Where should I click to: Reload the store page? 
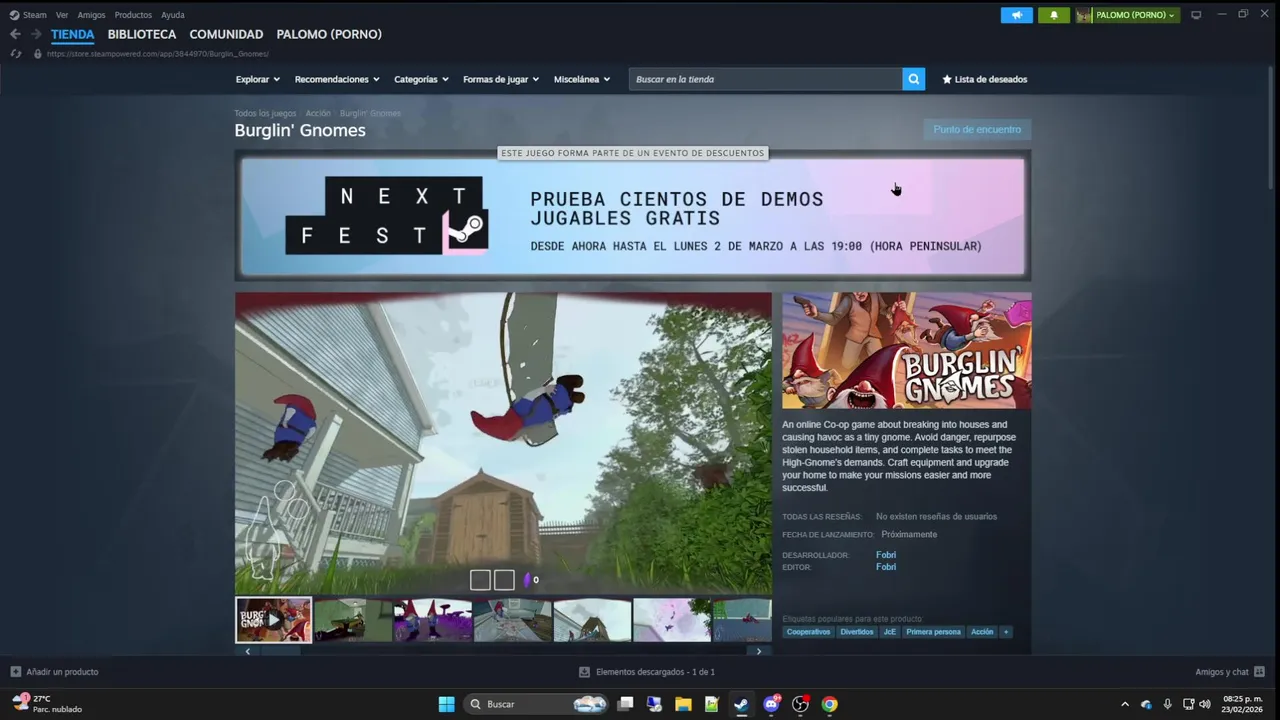16,54
